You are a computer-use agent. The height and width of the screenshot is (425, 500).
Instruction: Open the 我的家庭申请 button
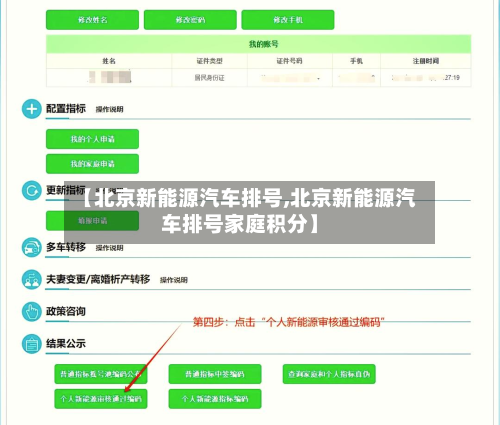92,164
